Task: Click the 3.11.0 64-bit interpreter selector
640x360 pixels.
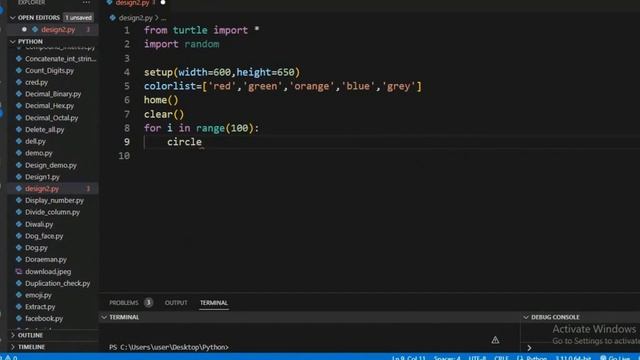Action: 573,358
